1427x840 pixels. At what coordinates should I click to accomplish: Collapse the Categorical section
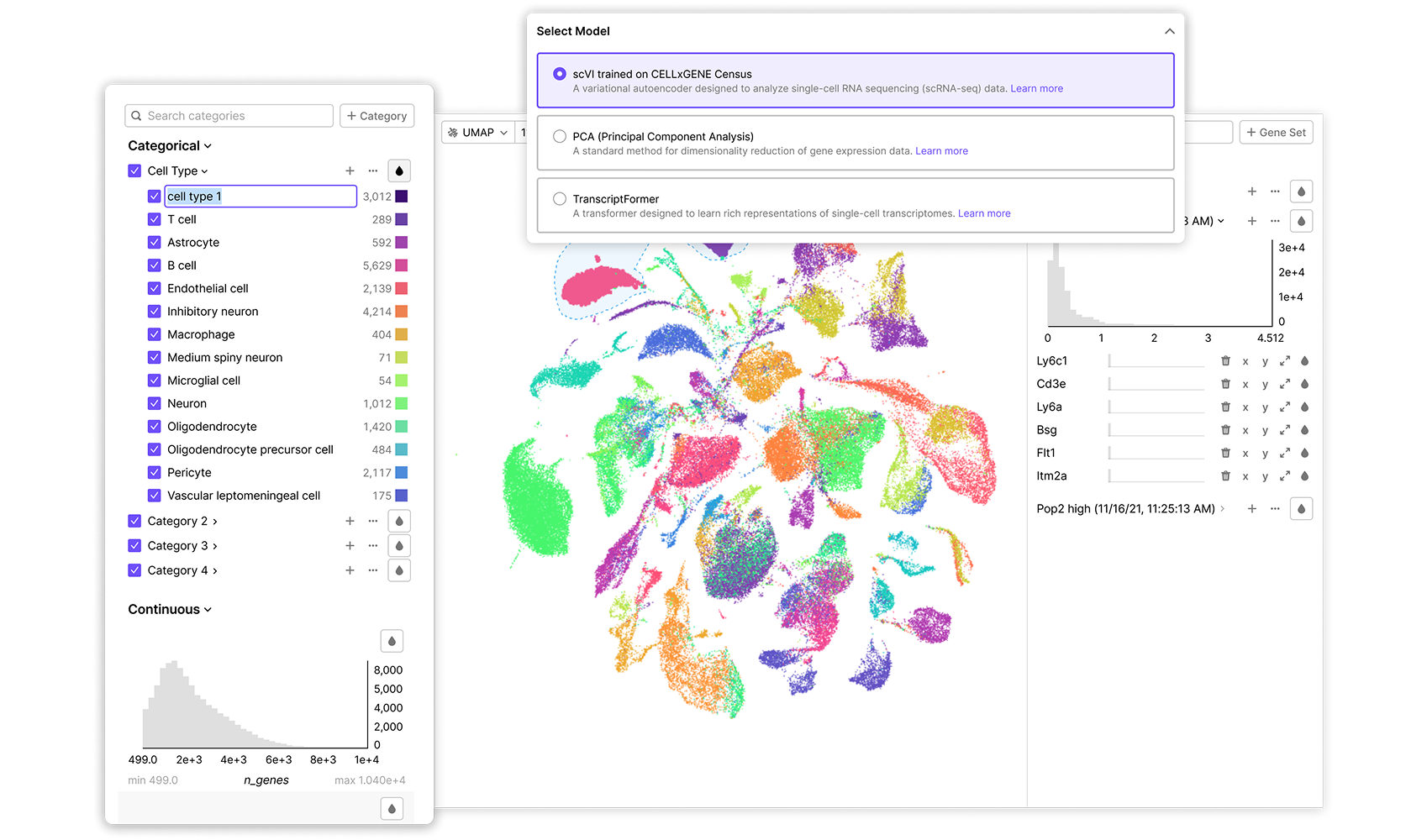point(208,145)
